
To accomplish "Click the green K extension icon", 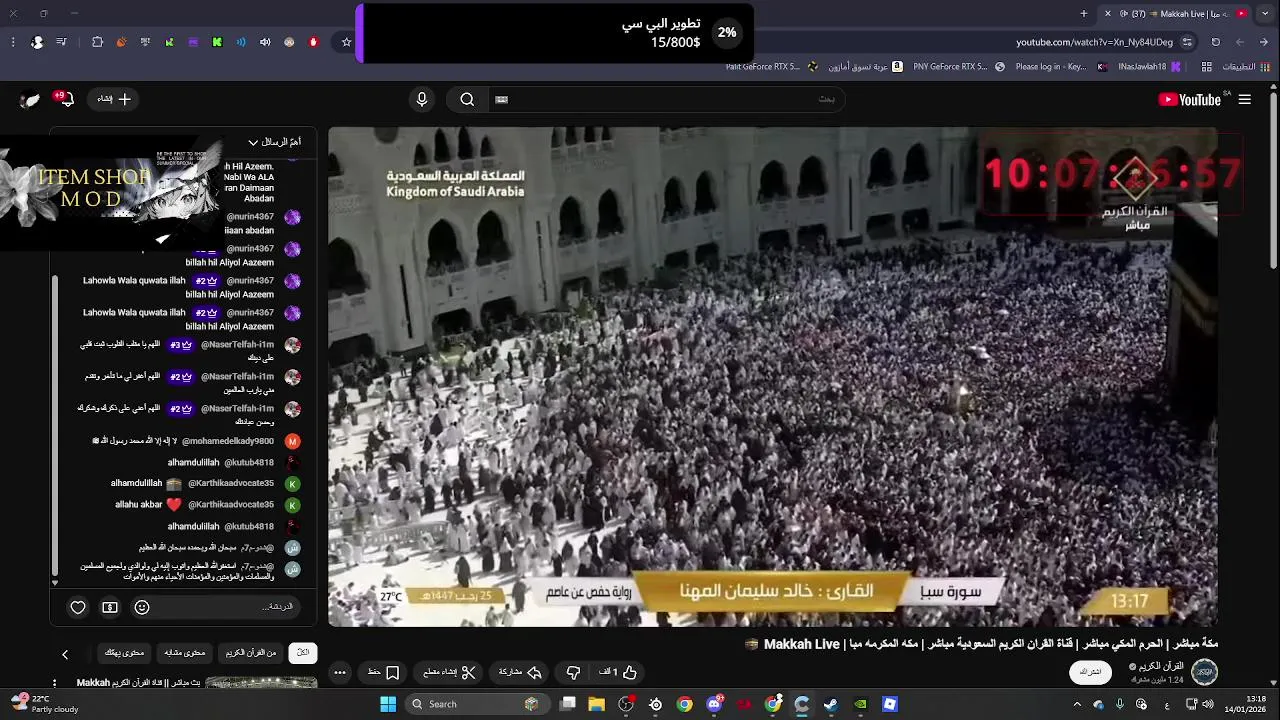I will point(217,42).
